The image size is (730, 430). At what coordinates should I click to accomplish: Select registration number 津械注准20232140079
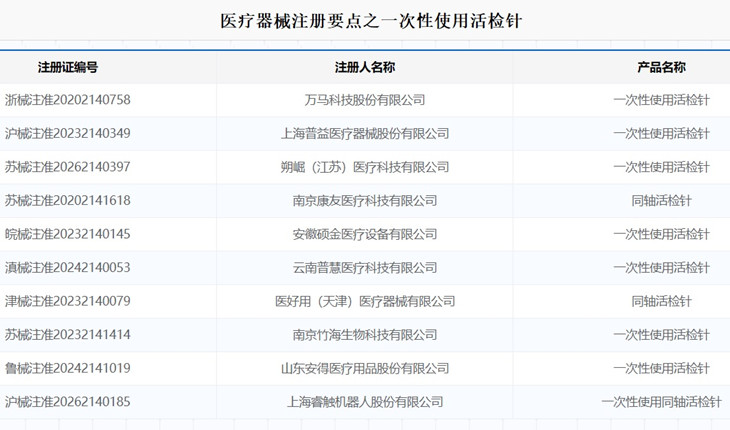pyautogui.click(x=68, y=301)
